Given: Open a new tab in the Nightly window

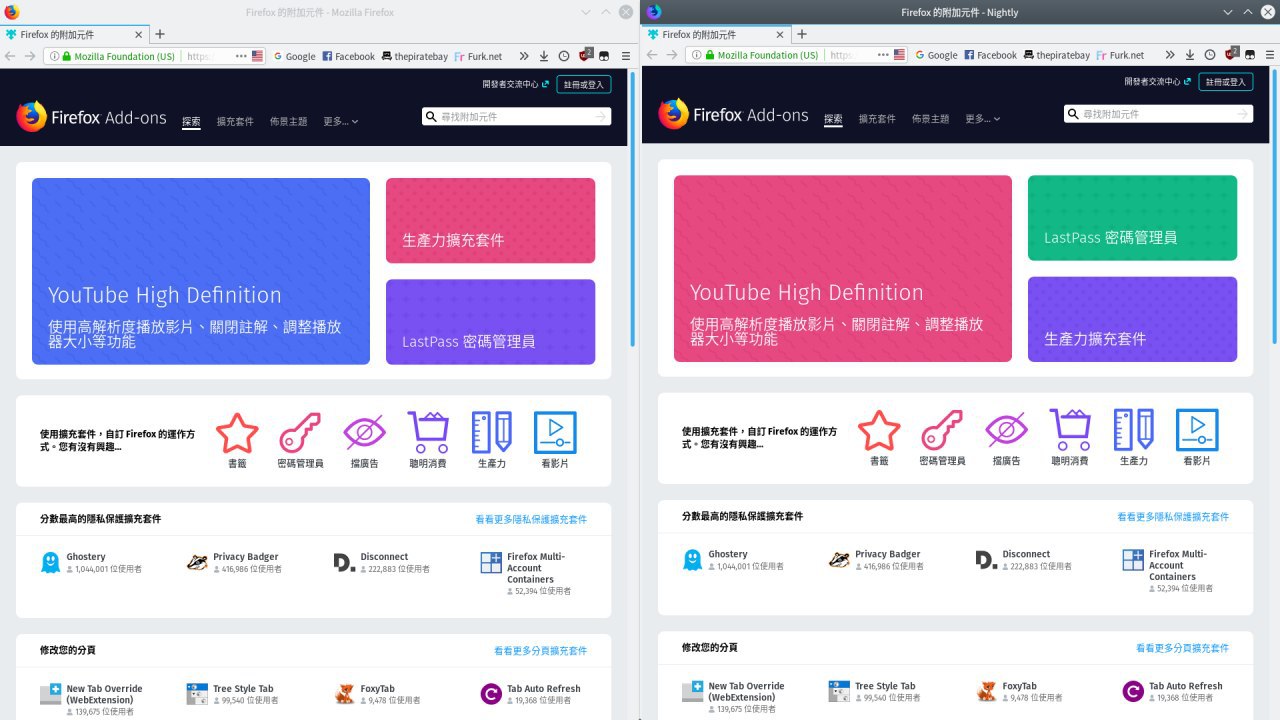Looking at the screenshot, I should tap(801, 34).
